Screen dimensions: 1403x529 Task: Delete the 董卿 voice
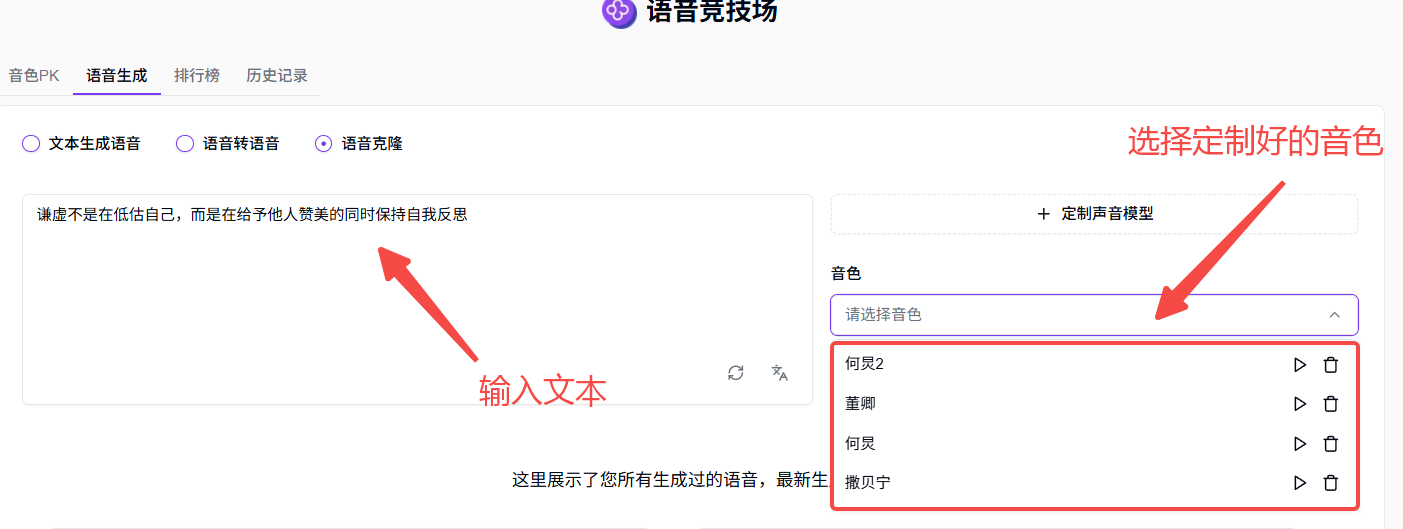point(1331,404)
